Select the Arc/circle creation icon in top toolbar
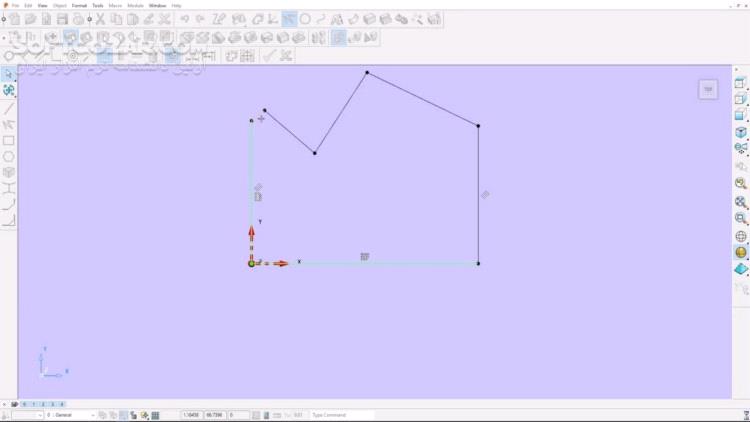 (305, 19)
